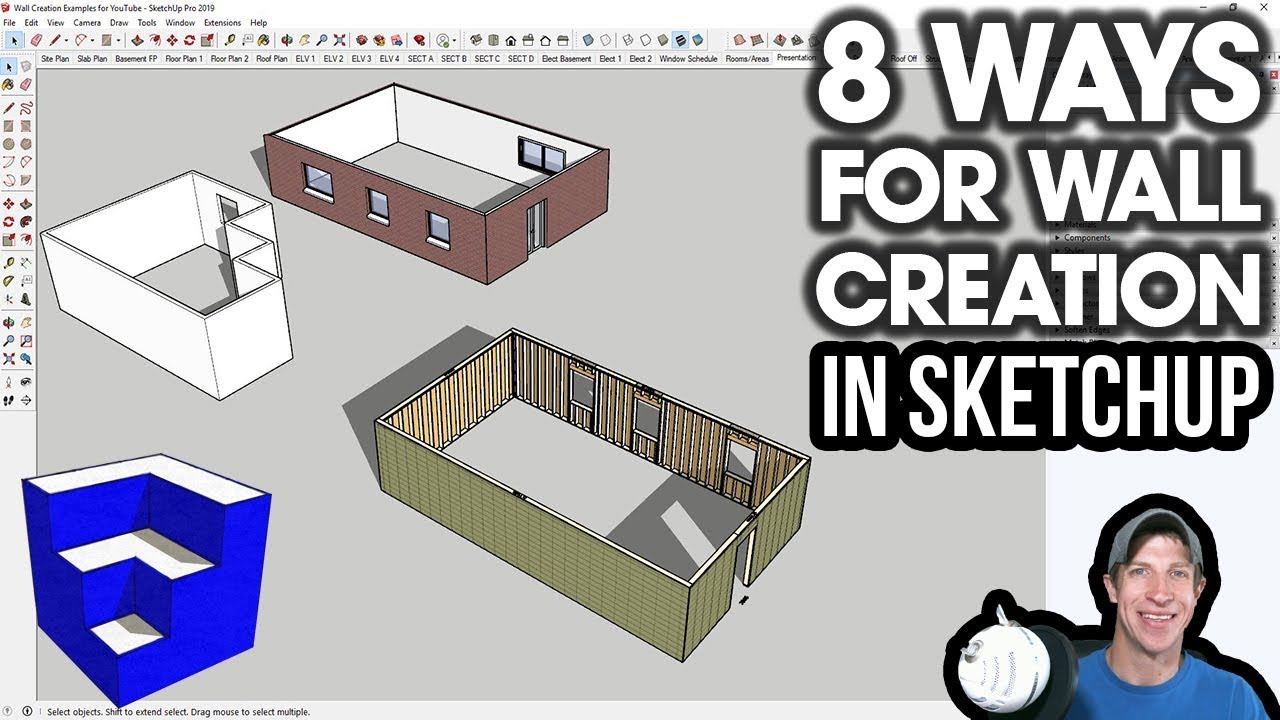This screenshot has width=1280, height=720.
Task: Select Position Camera tool in left toolset
Action: 9,383
